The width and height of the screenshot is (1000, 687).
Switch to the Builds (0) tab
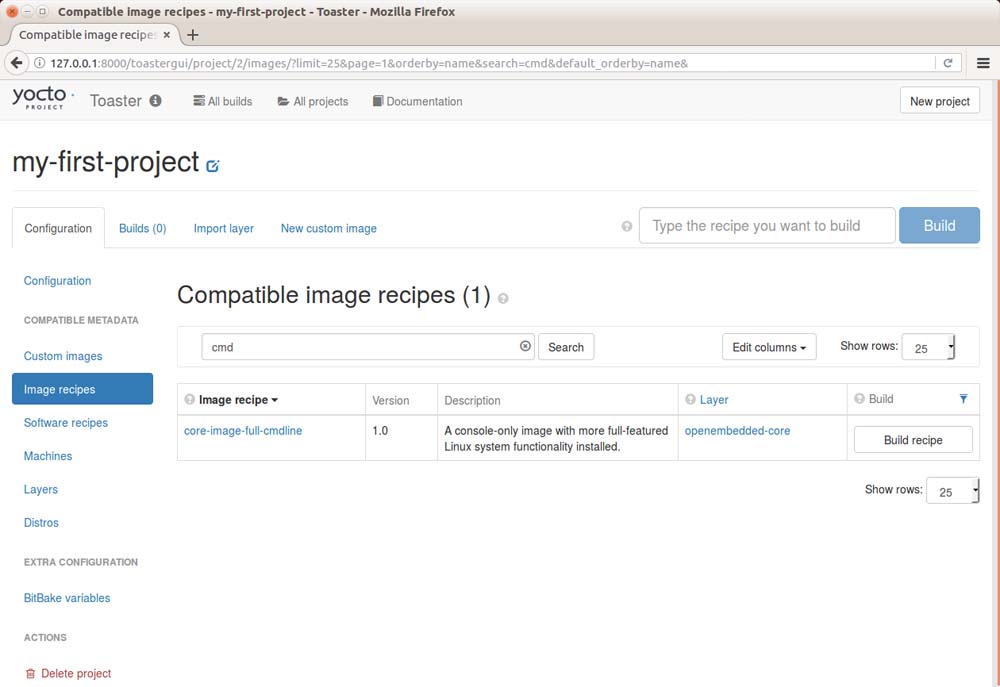click(x=142, y=228)
